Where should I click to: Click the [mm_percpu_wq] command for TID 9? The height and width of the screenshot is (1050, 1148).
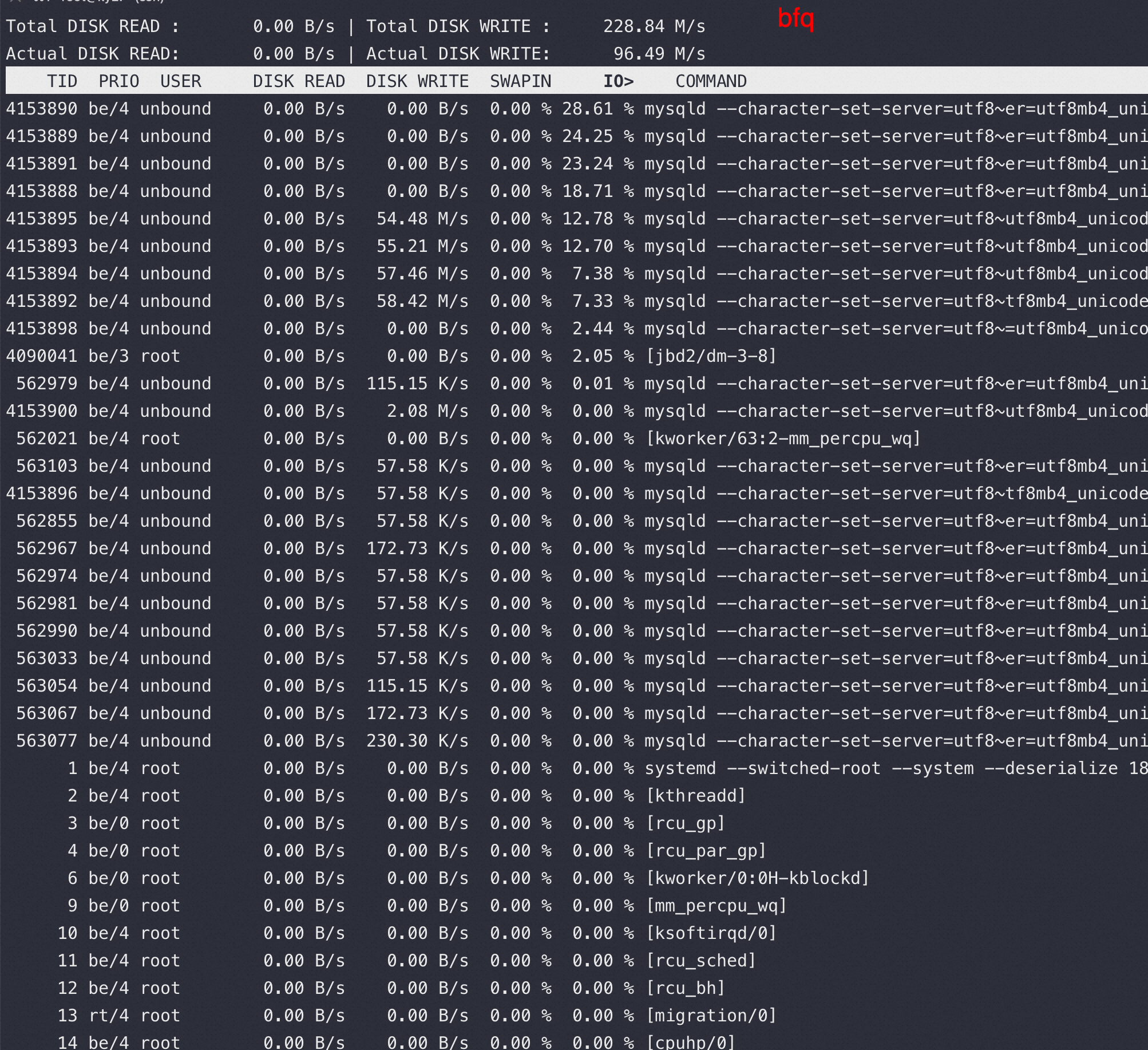(716, 906)
